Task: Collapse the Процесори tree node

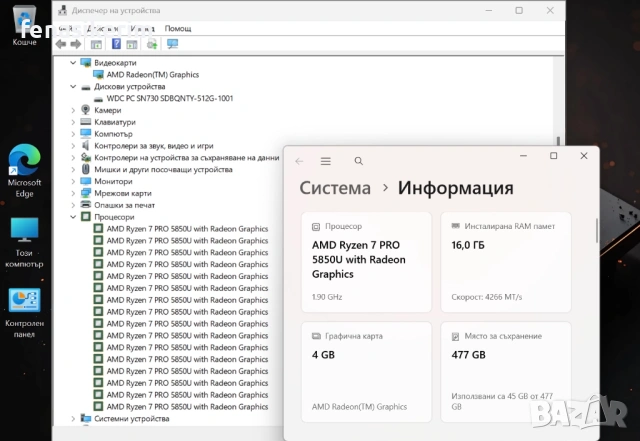Action: (x=73, y=217)
